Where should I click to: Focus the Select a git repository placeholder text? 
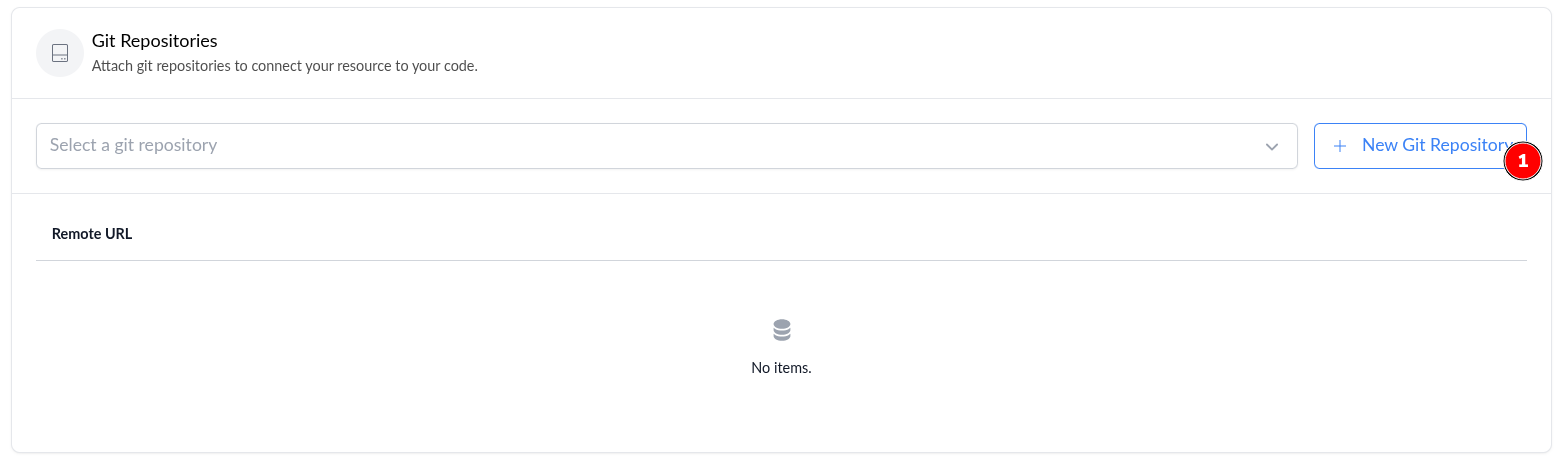tap(133, 145)
